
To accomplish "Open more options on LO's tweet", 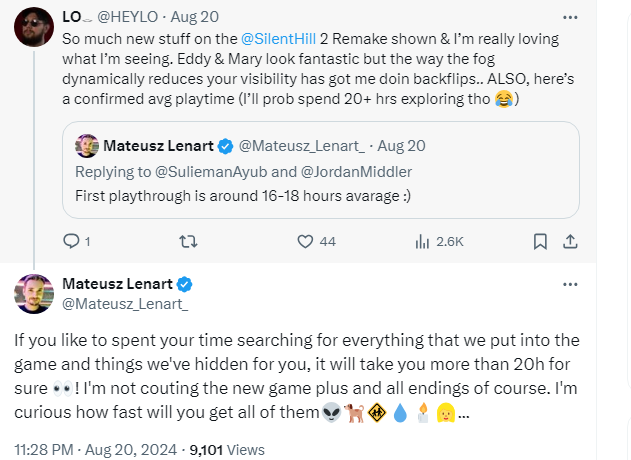I will pos(570,18).
